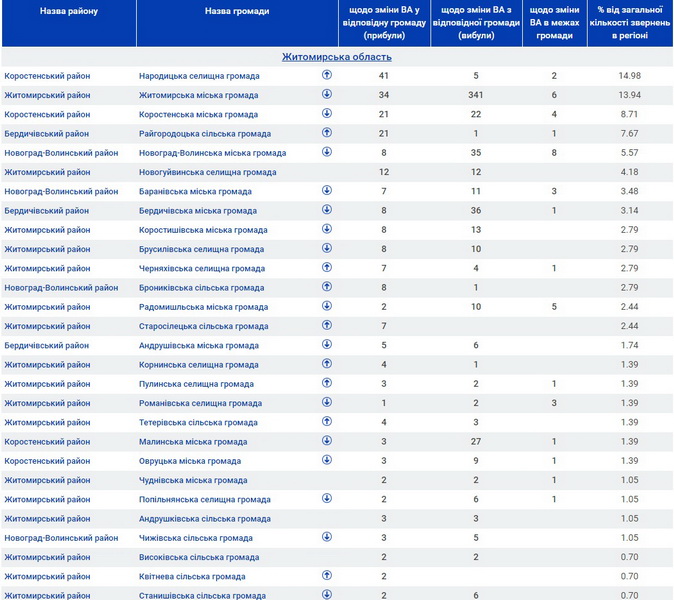Click the up-arrow icon for Народицька селищна громада
674x600 pixels.
point(327,75)
